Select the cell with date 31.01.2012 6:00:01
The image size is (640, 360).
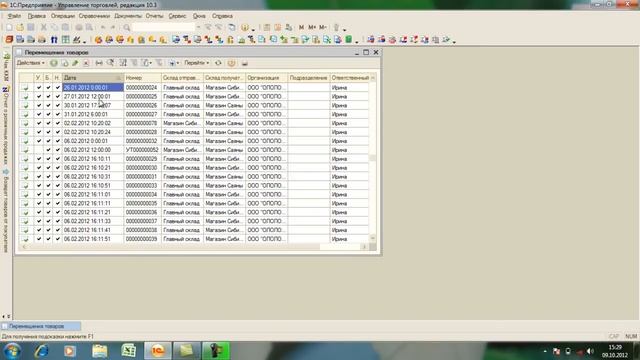(93, 114)
